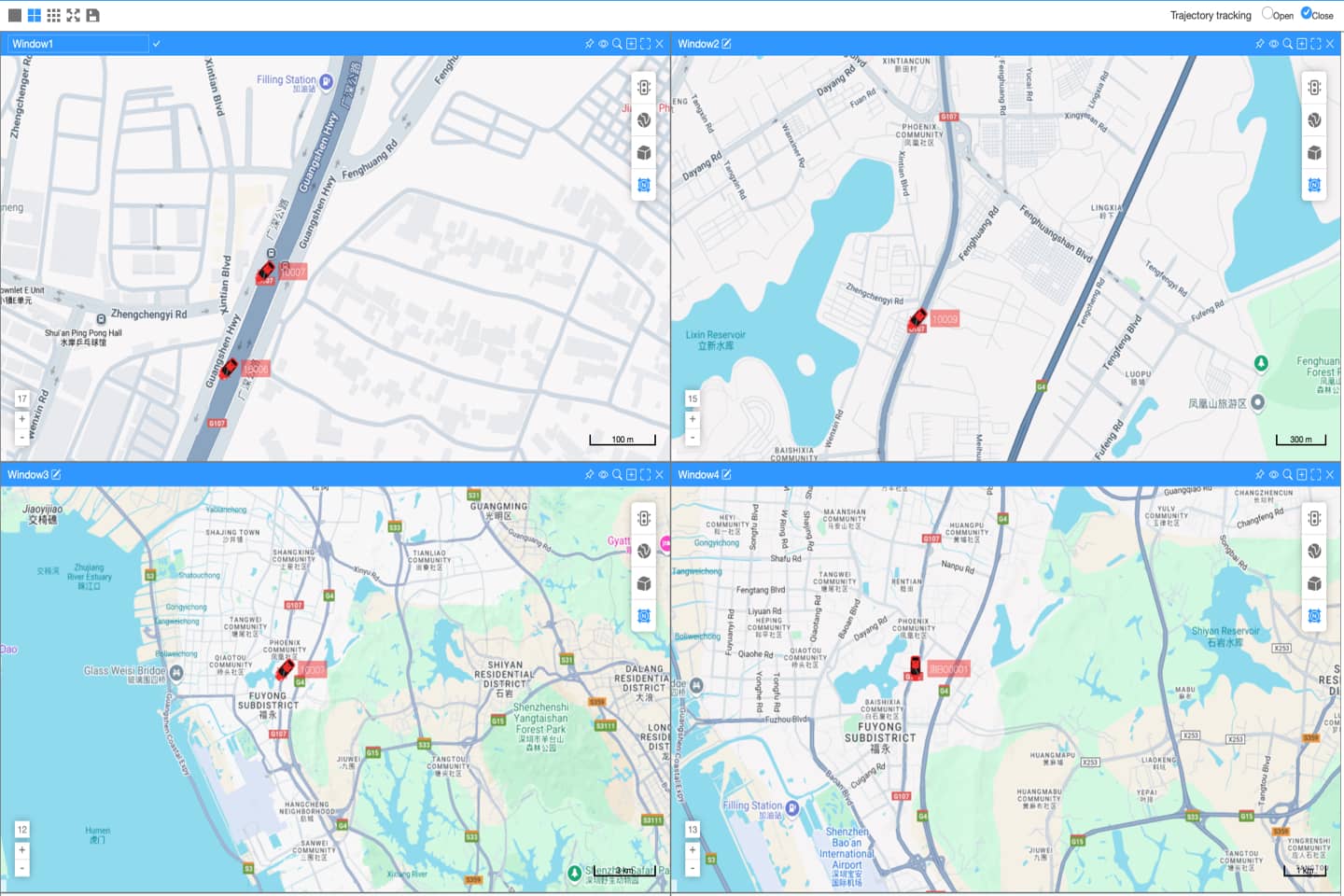Zoom out on the Window4 map

[693, 868]
